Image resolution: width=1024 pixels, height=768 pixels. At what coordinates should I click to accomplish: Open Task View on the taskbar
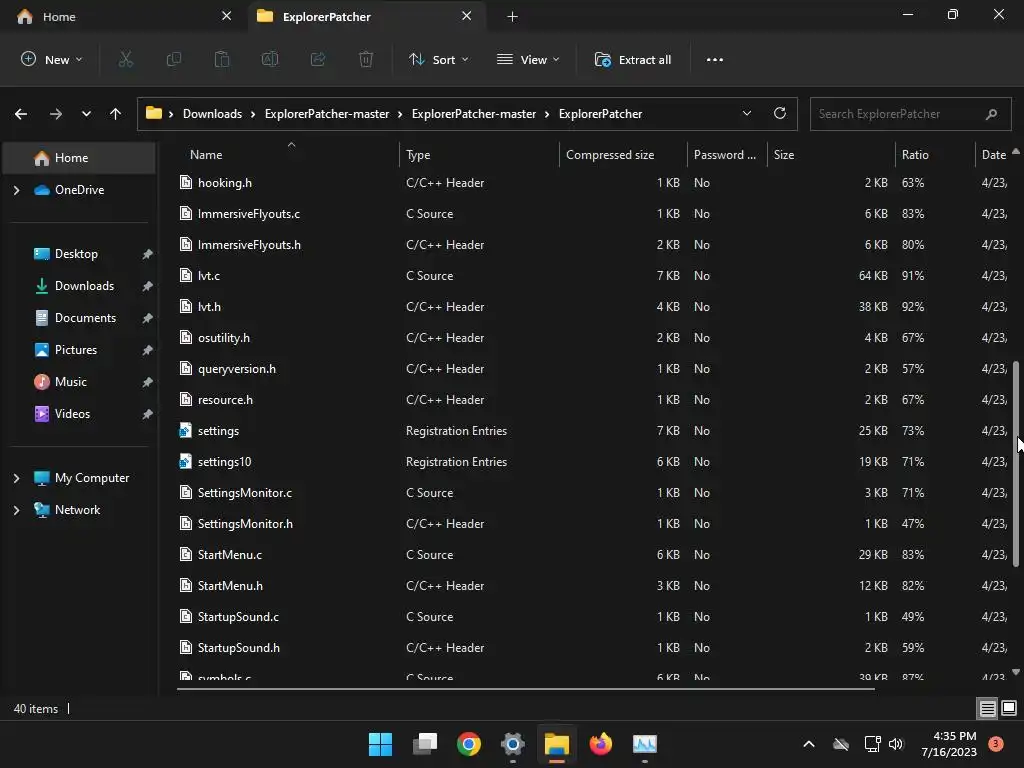pyautogui.click(x=424, y=744)
